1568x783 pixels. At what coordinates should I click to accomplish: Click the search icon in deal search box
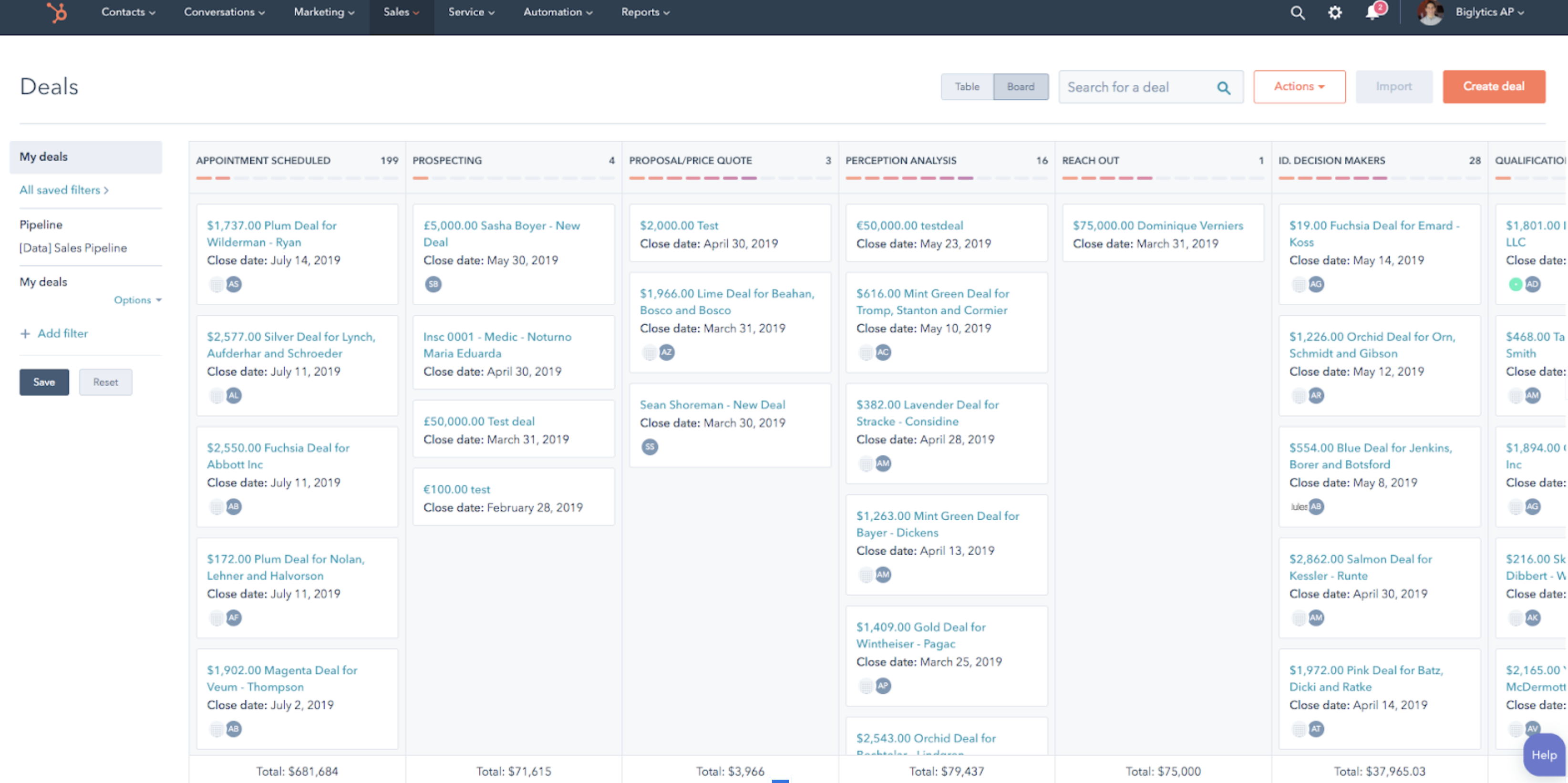[1224, 88]
